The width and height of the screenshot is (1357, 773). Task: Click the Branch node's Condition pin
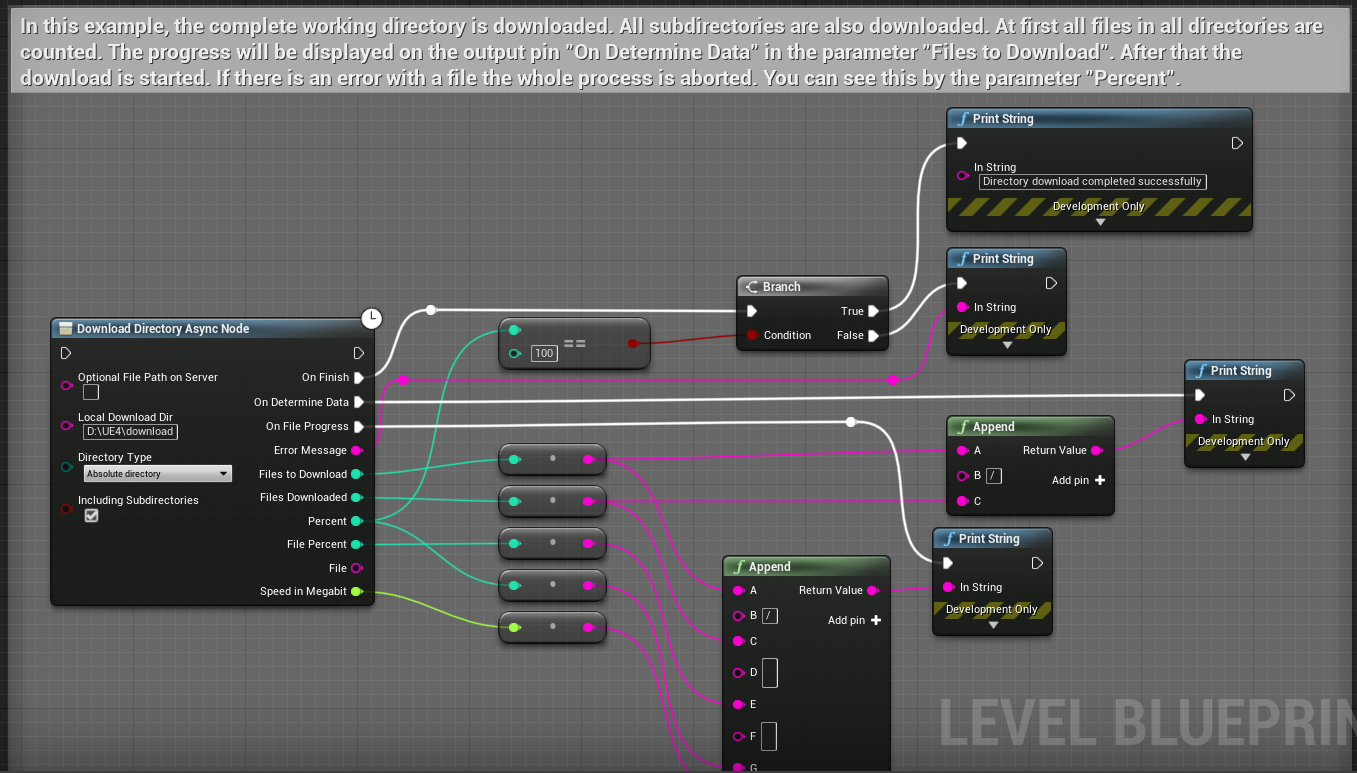(x=752, y=335)
